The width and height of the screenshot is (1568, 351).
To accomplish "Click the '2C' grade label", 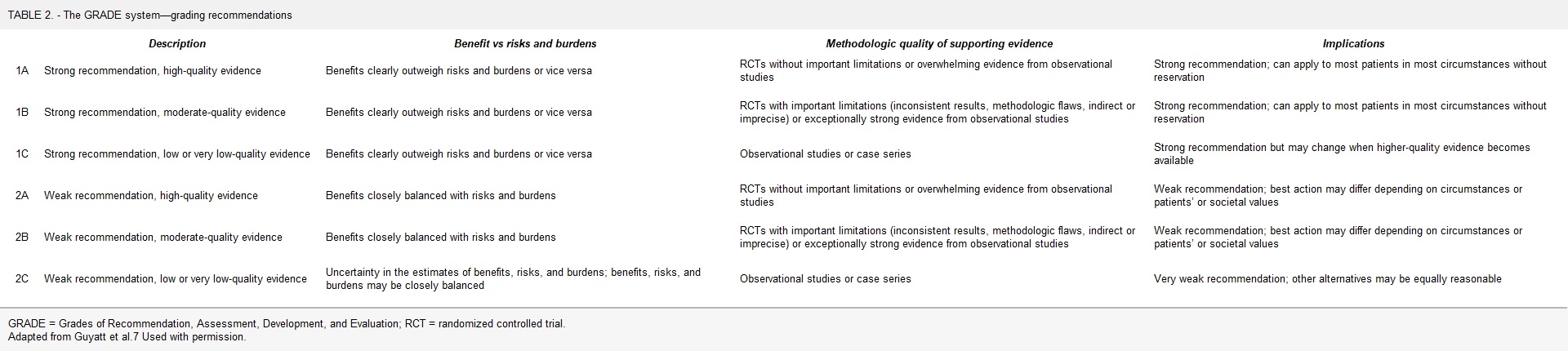I will pos(22,279).
